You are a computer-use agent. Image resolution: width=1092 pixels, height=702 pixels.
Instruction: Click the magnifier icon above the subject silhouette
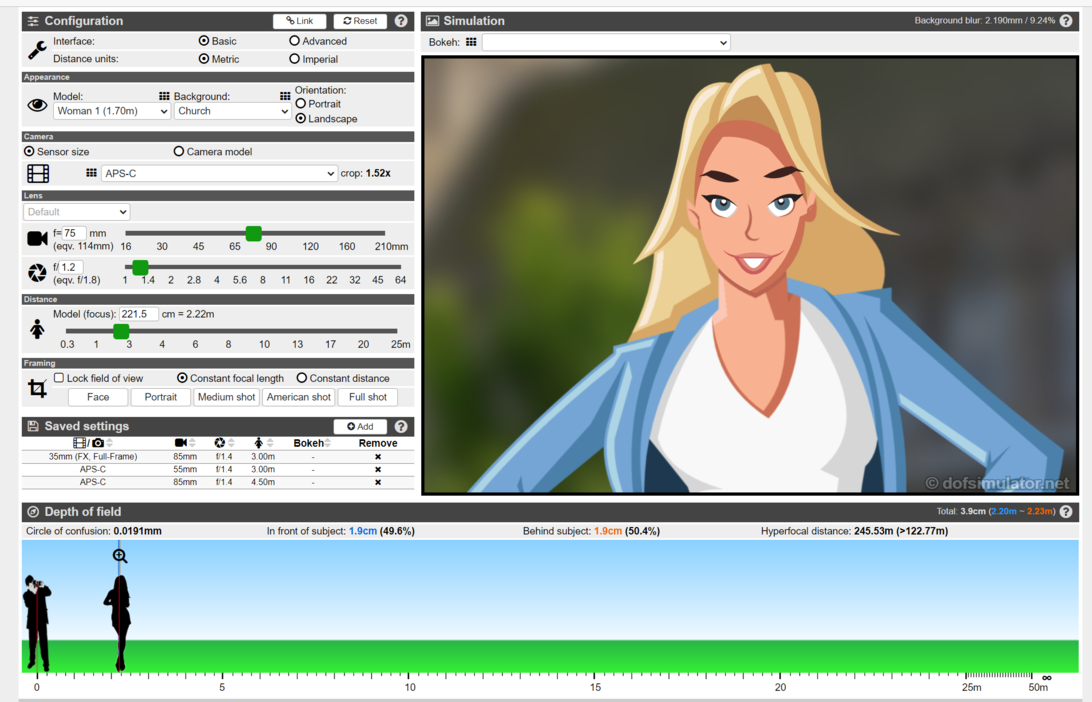120,556
